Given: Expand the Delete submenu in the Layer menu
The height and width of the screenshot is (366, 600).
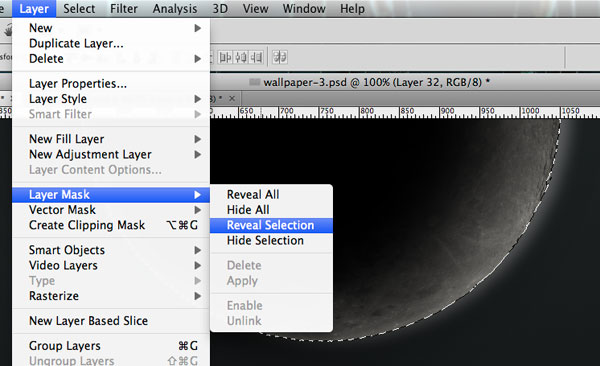Looking at the screenshot, I should (111, 59).
